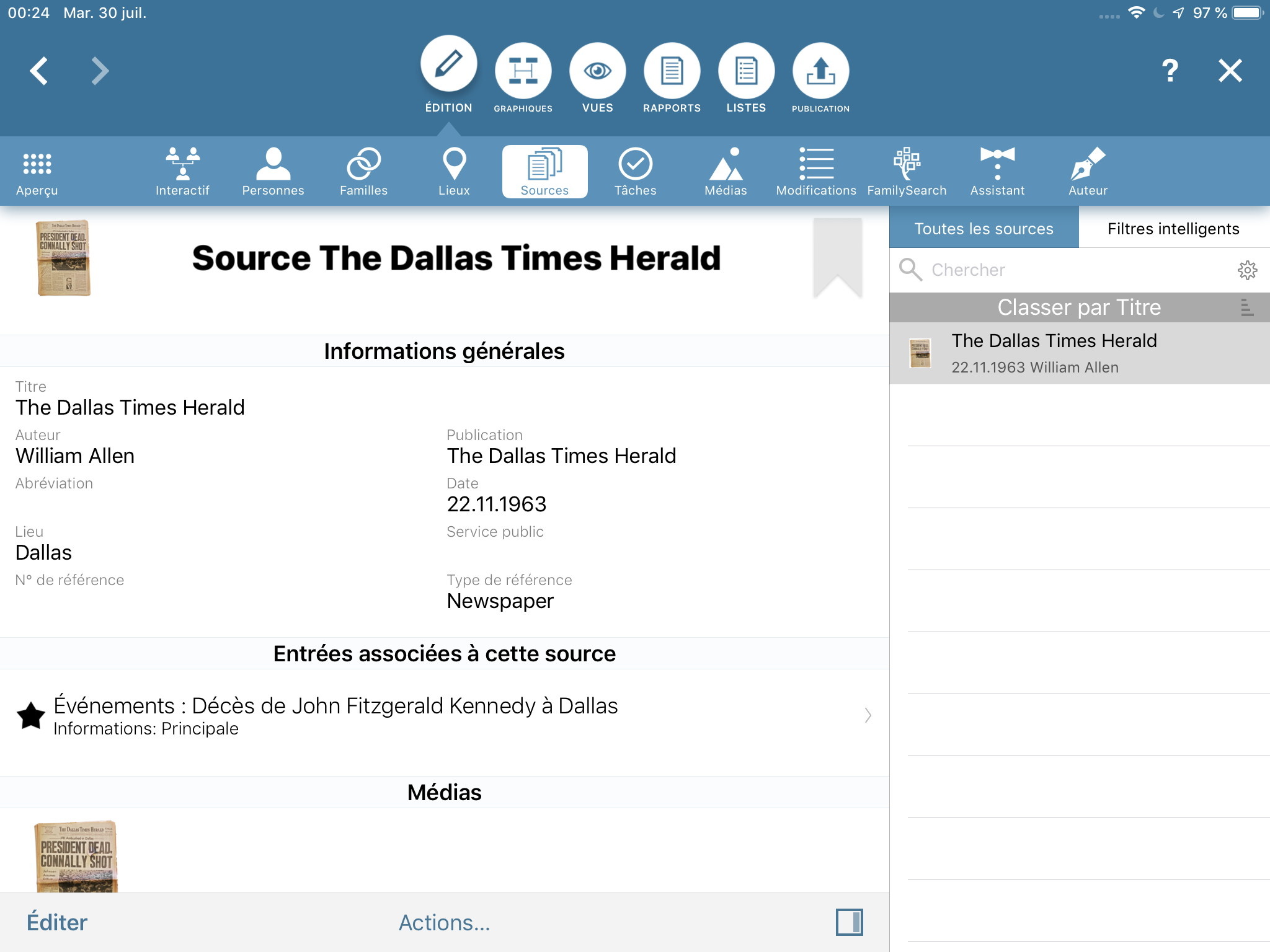Click the Source The Dallas Times Herald heading
This screenshot has width=1270, height=952.
pos(456,258)
